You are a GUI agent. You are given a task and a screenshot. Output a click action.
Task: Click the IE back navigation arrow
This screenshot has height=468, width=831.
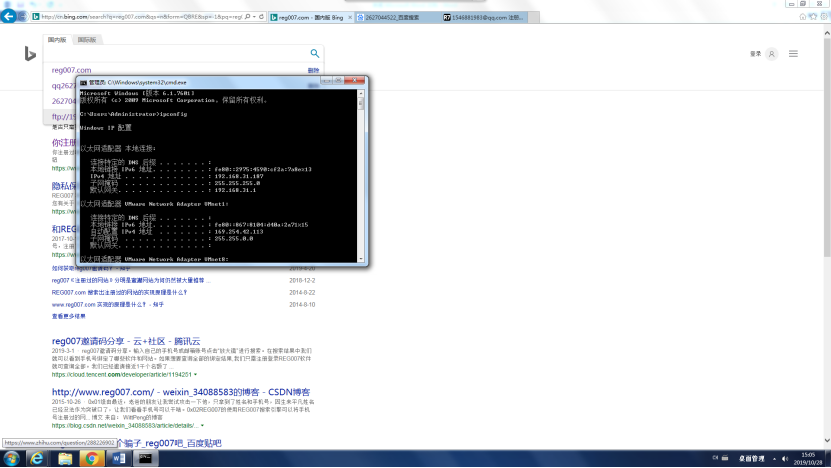tap(8, 16)
